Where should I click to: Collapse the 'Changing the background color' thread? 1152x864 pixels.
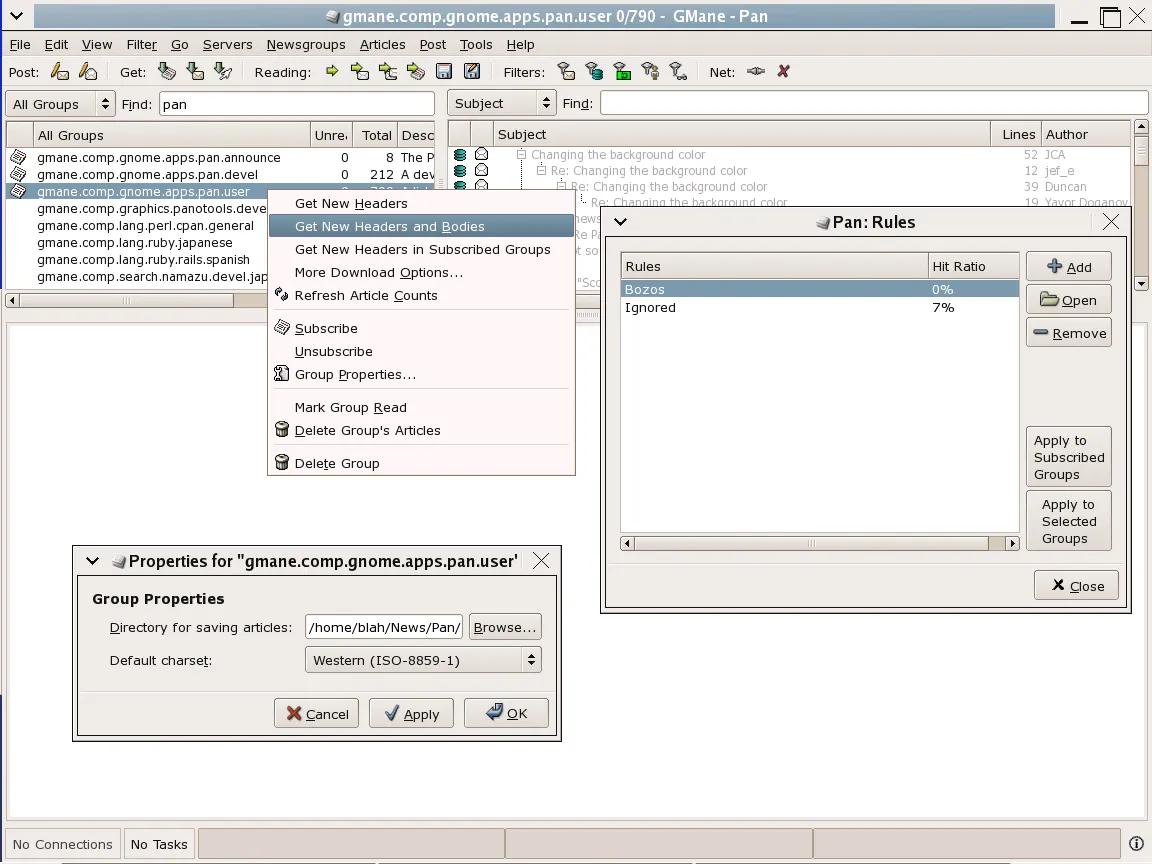point(521,155)
